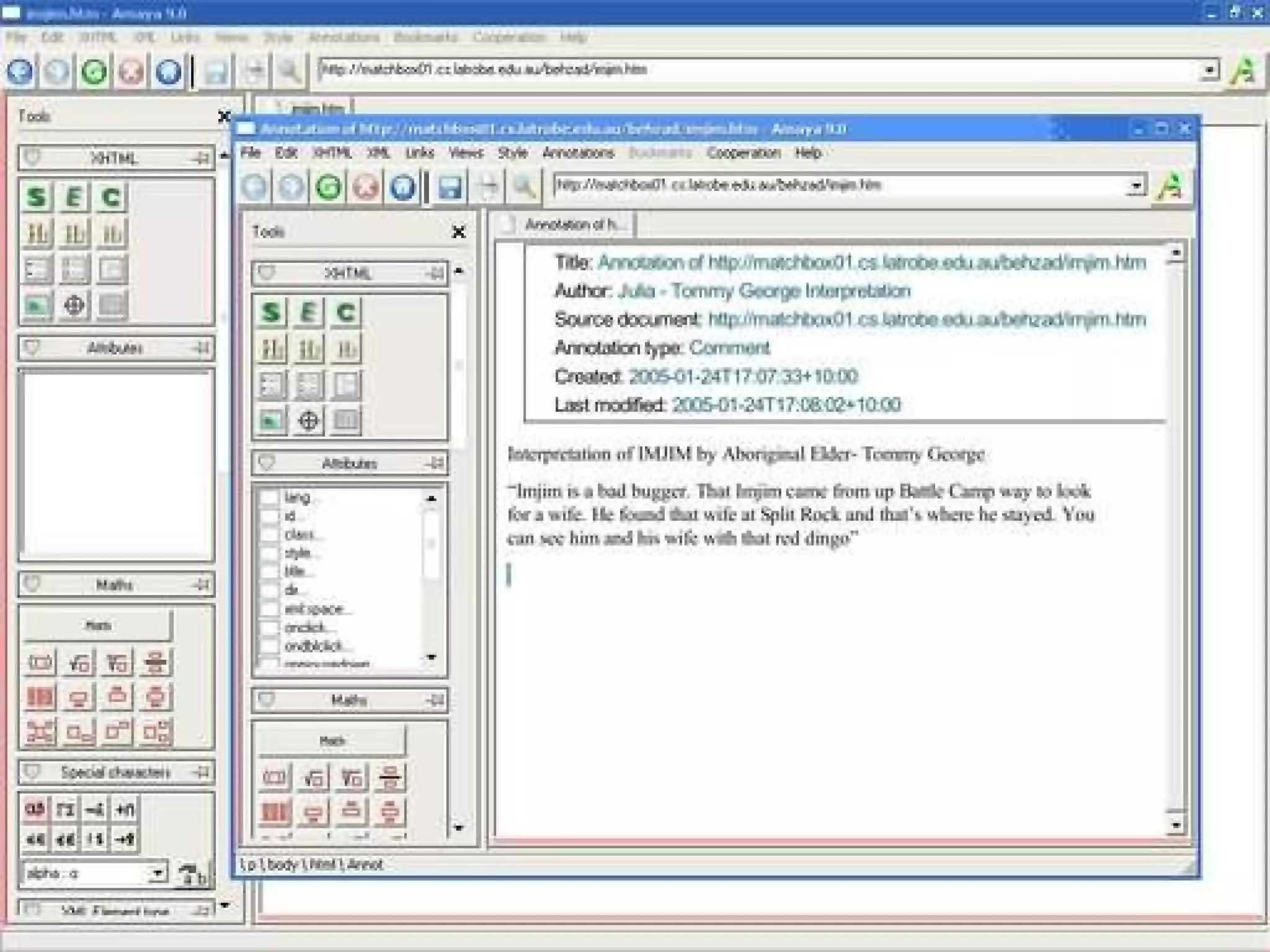Check the class attribute checkbox
The image size is (1270, 952).
coord(270,534)
